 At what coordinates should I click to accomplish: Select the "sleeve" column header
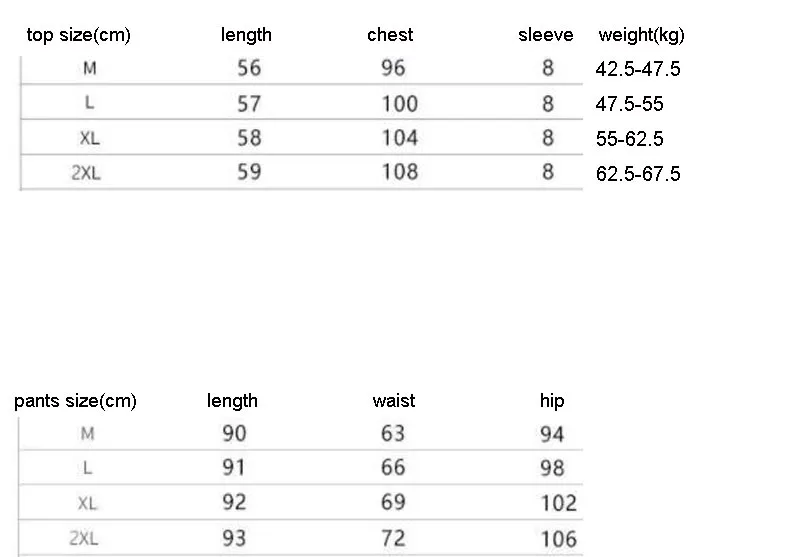545,35
